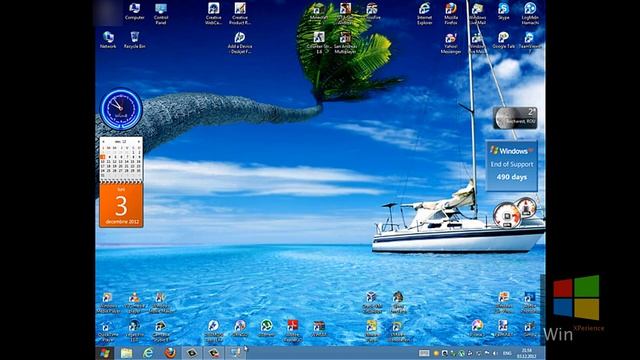Open the Control Panel desktop icon
640x360 pixels.
click(x=161, y=13)
